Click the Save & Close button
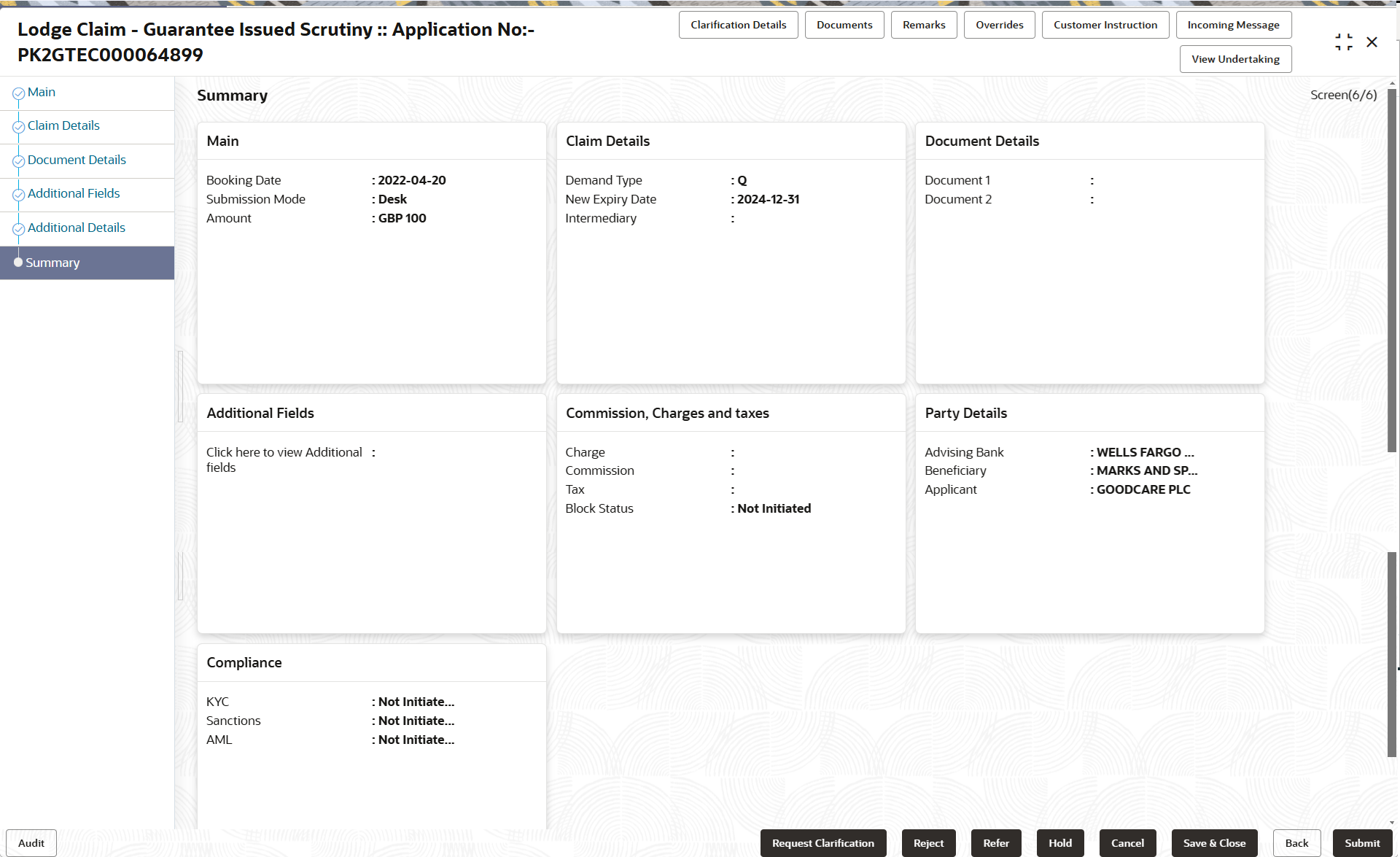Image resolution: width=1400 pixels, height=857 pixels. (x=1214, y=843)
